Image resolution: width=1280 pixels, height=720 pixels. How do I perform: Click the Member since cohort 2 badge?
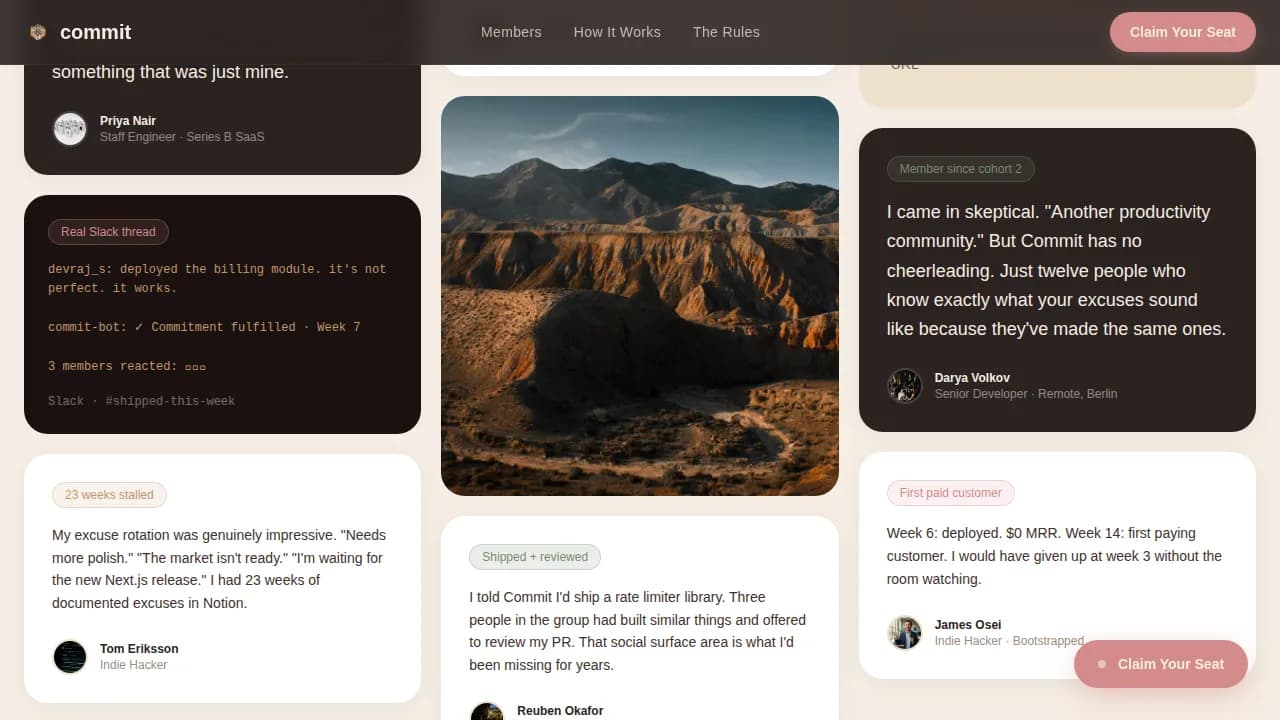point(960,168)
